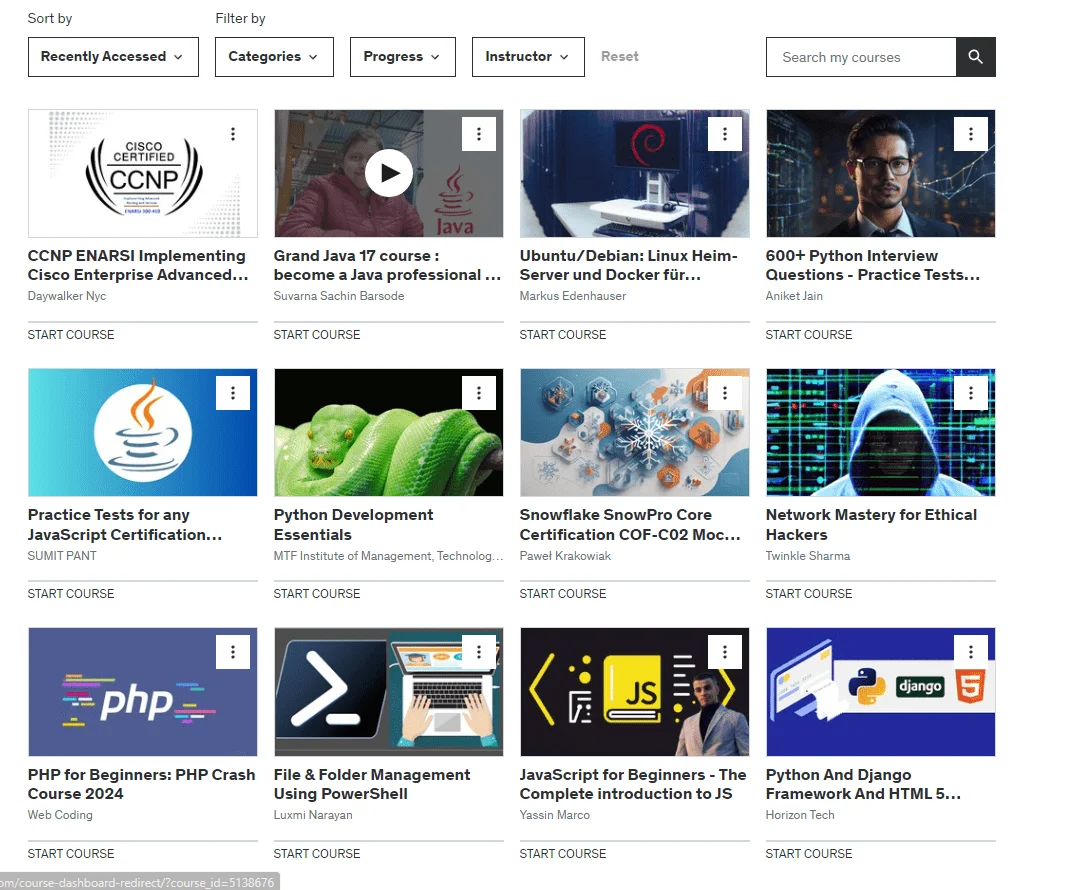Play the Grand Java 17 course preview
This screenshot has height=890, width=1072.
388,173
